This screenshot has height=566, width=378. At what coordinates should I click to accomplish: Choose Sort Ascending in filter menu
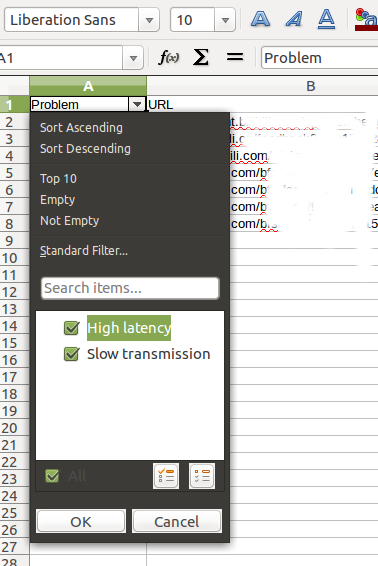point(81,127)
